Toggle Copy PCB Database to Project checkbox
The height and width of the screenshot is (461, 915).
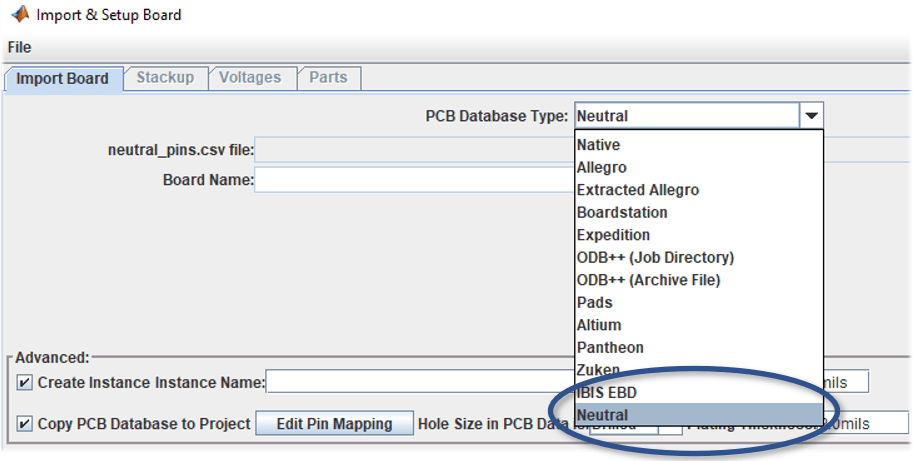coord(24,423)
